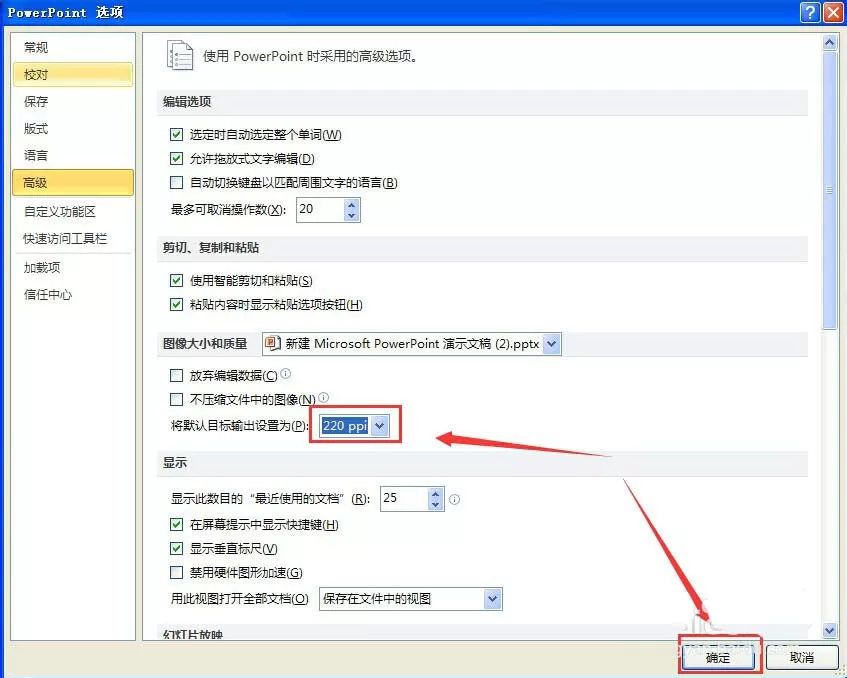Toggle 粘贴内容时显示粘贴选项按钮 checkbox
This screenshot has width=847, height=678.
tap(176, 305)
